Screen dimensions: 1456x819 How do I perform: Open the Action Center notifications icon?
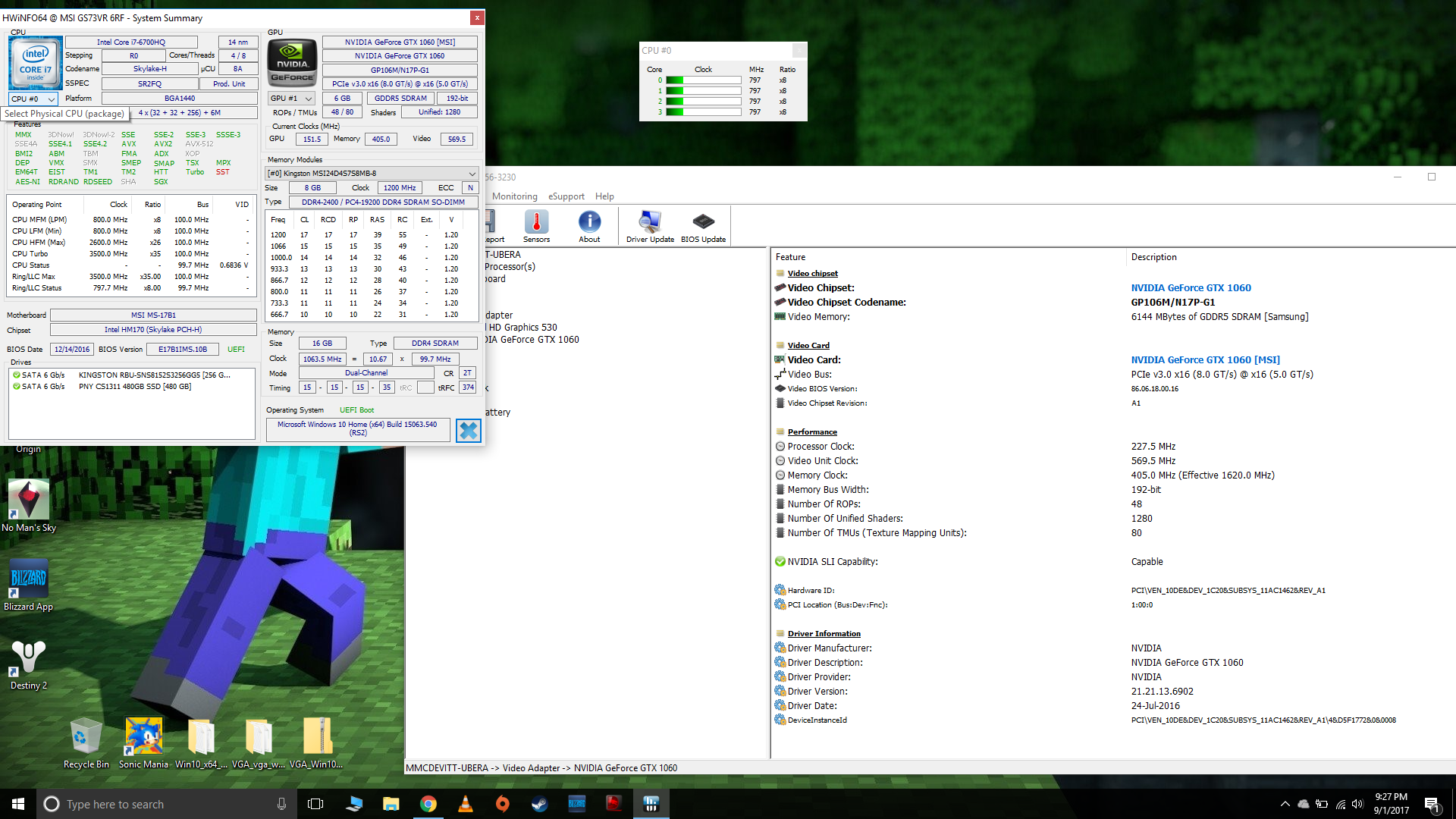point(1432,804)
